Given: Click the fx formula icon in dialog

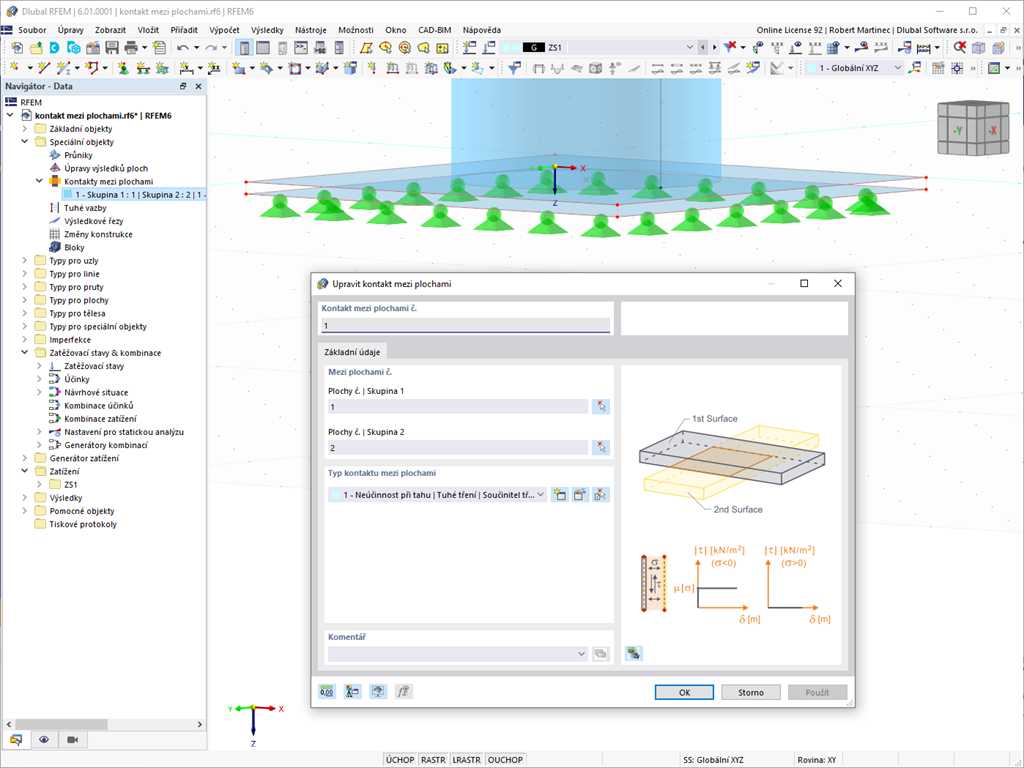Looking at the screenshot, I should click(404, 692).
